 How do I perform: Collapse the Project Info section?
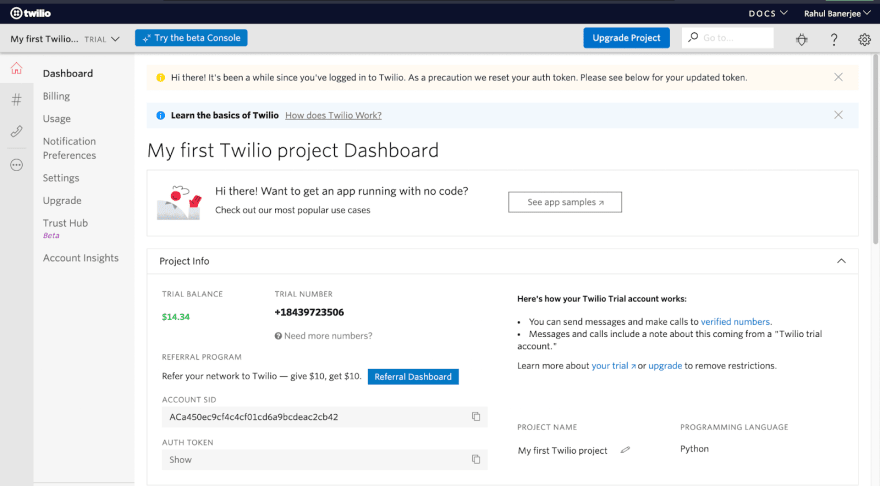[841, 261]
